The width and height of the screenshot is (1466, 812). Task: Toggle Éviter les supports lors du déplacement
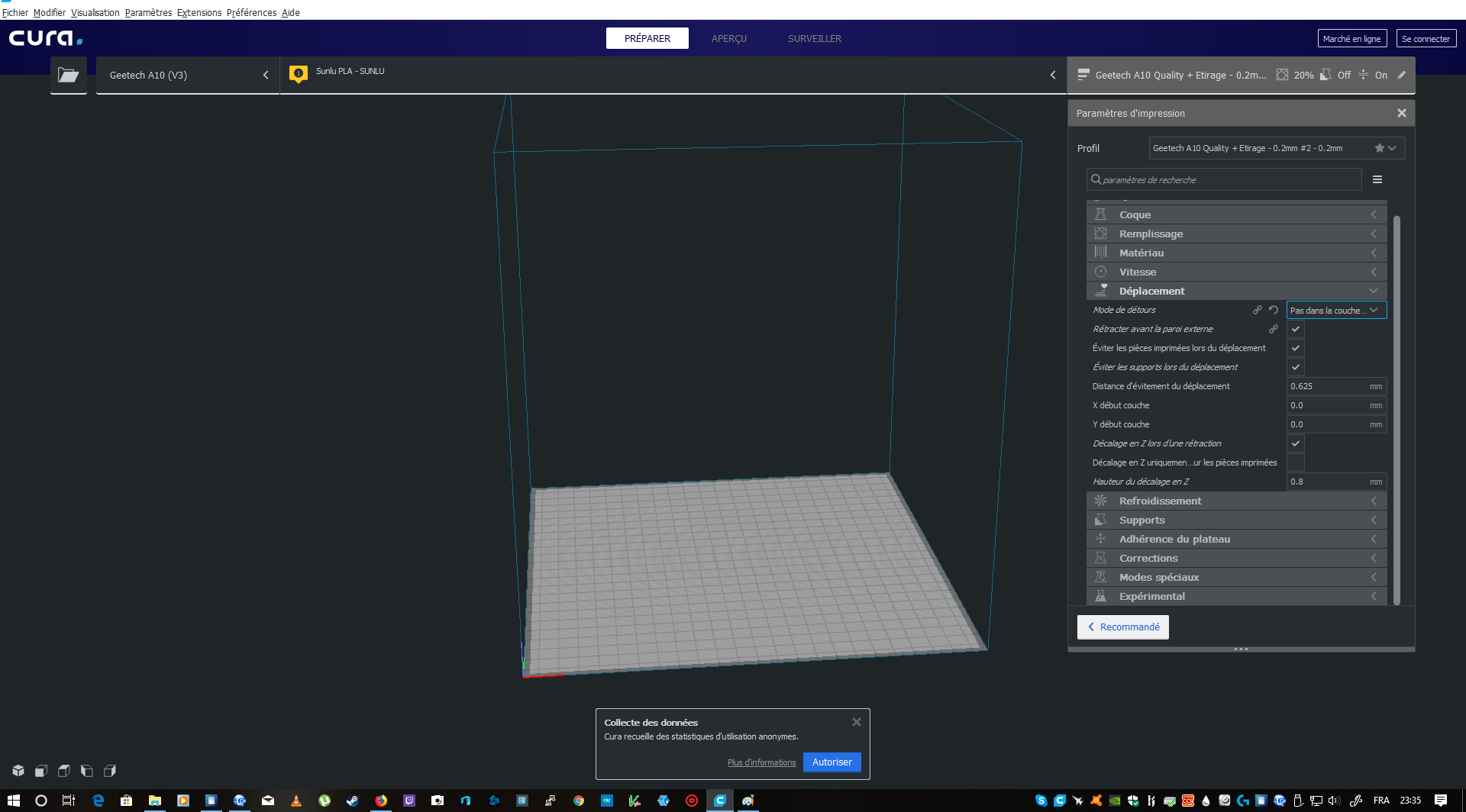tap(1296, 367)
